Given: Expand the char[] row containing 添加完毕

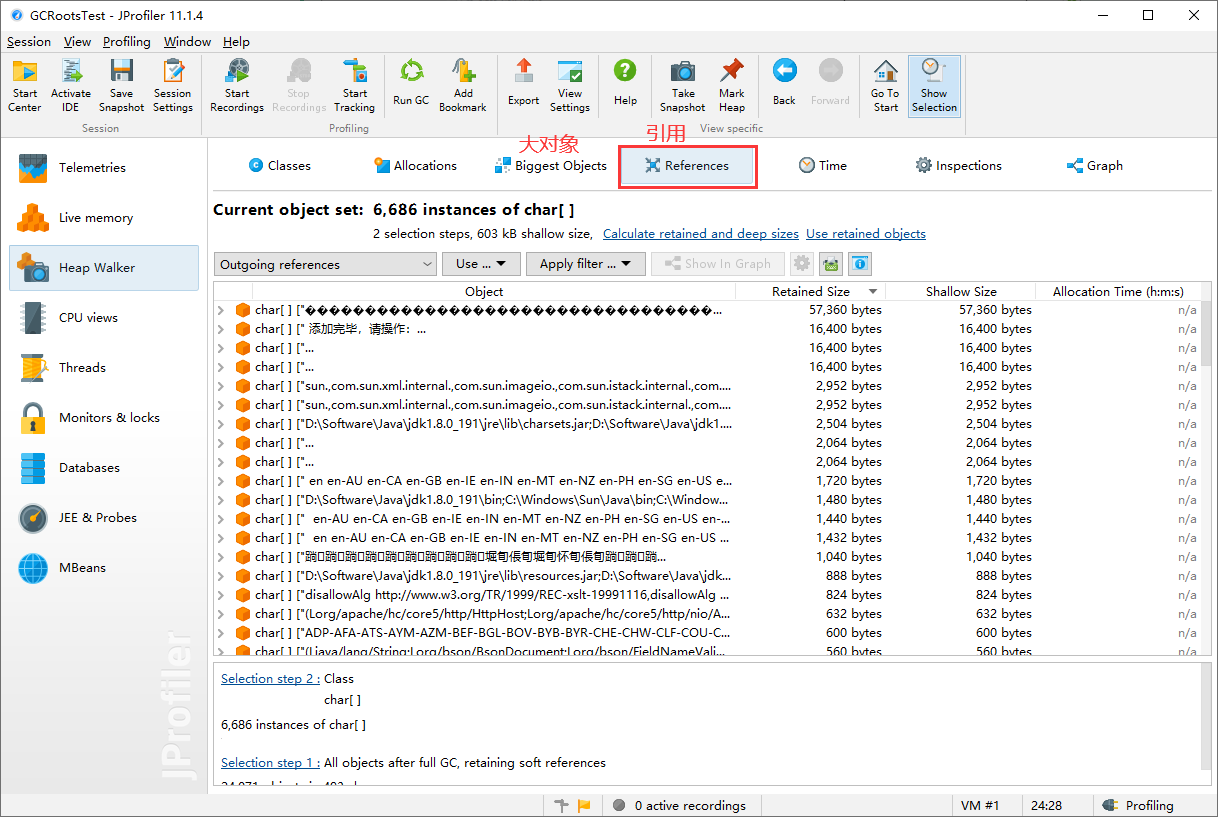Looking at the screenshot, I should (x=221, y=329).
